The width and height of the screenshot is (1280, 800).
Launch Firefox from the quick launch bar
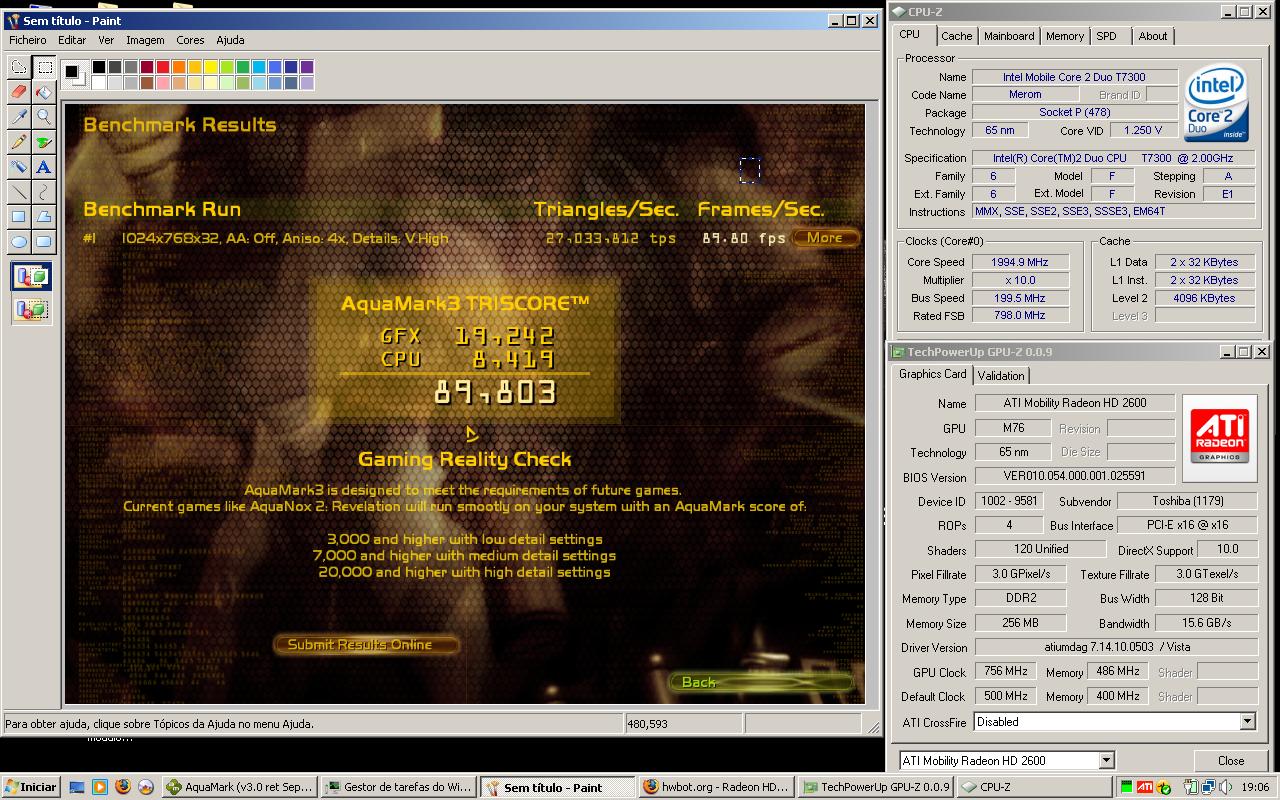coord(123,787)
